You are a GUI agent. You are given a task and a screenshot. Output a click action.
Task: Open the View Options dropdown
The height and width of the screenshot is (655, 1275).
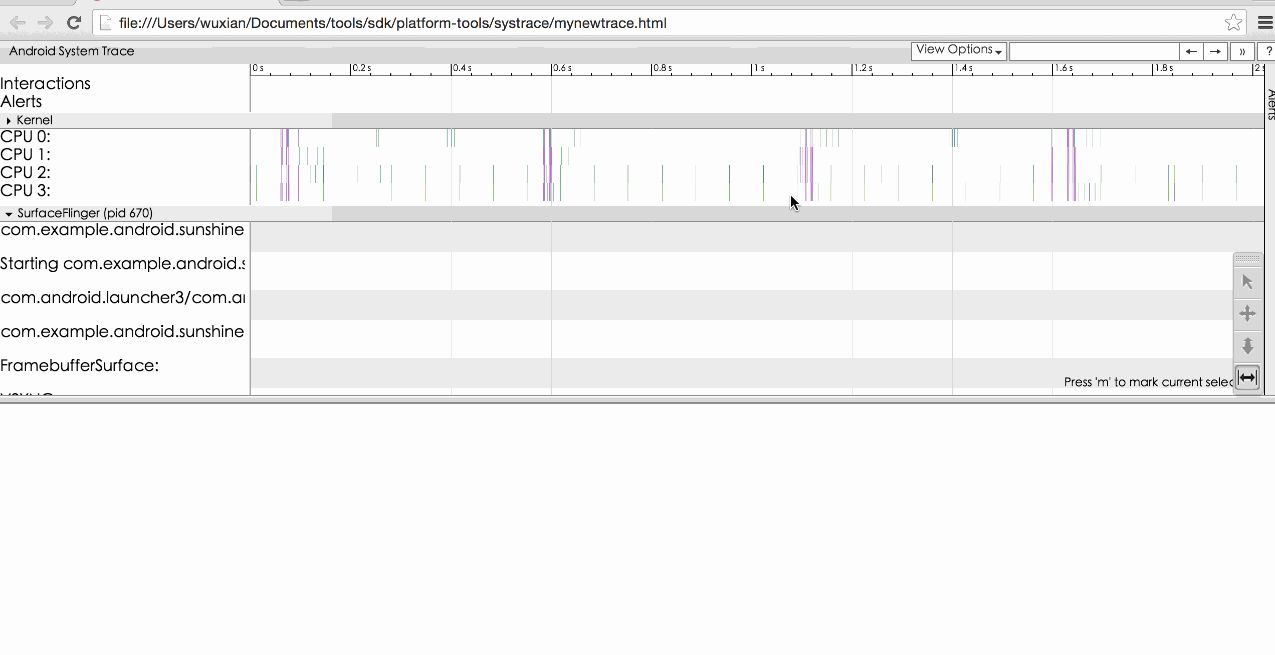958,50
